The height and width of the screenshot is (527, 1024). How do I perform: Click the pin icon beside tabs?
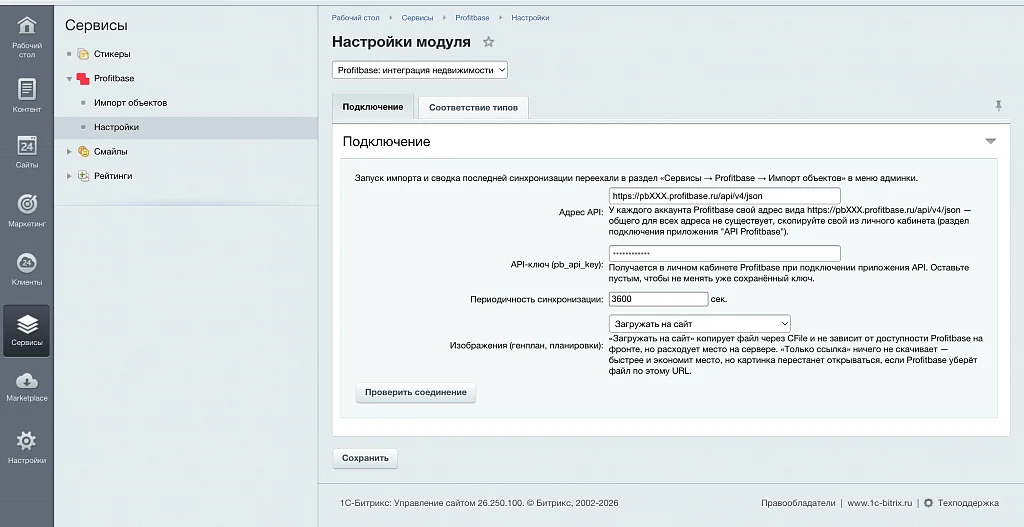(x=999, y=105)
